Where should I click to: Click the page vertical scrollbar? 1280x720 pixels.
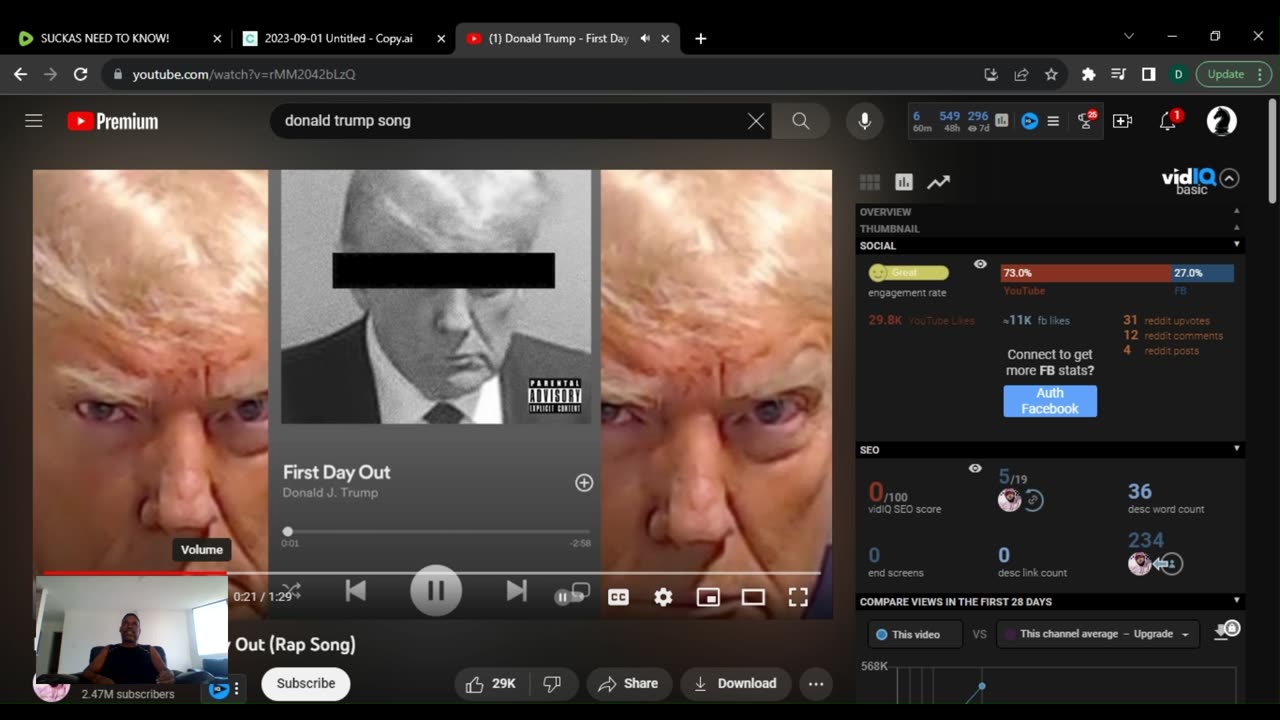pos(1272,150)
